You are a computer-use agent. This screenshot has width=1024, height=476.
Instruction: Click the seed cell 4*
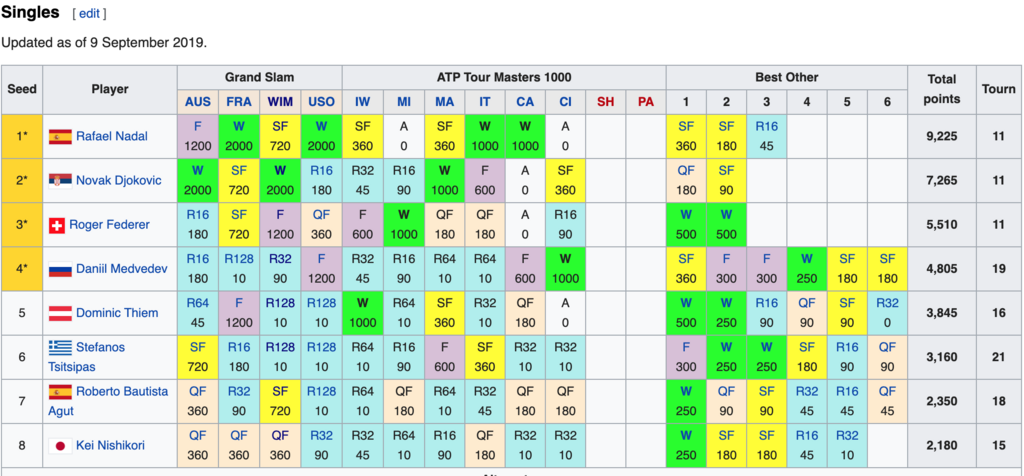tap(22, 268)
